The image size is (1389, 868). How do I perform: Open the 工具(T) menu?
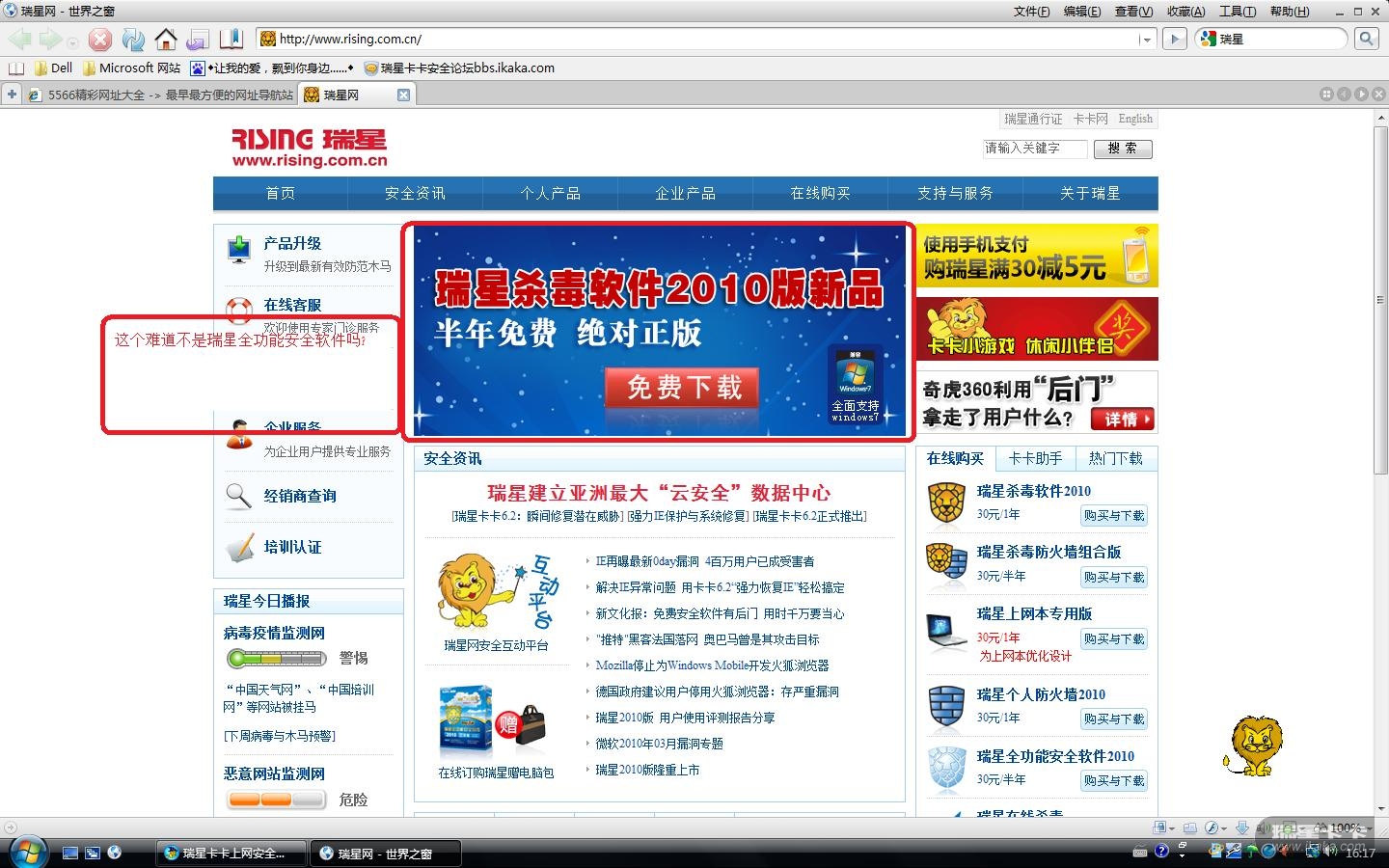[x=1238, y=12]
